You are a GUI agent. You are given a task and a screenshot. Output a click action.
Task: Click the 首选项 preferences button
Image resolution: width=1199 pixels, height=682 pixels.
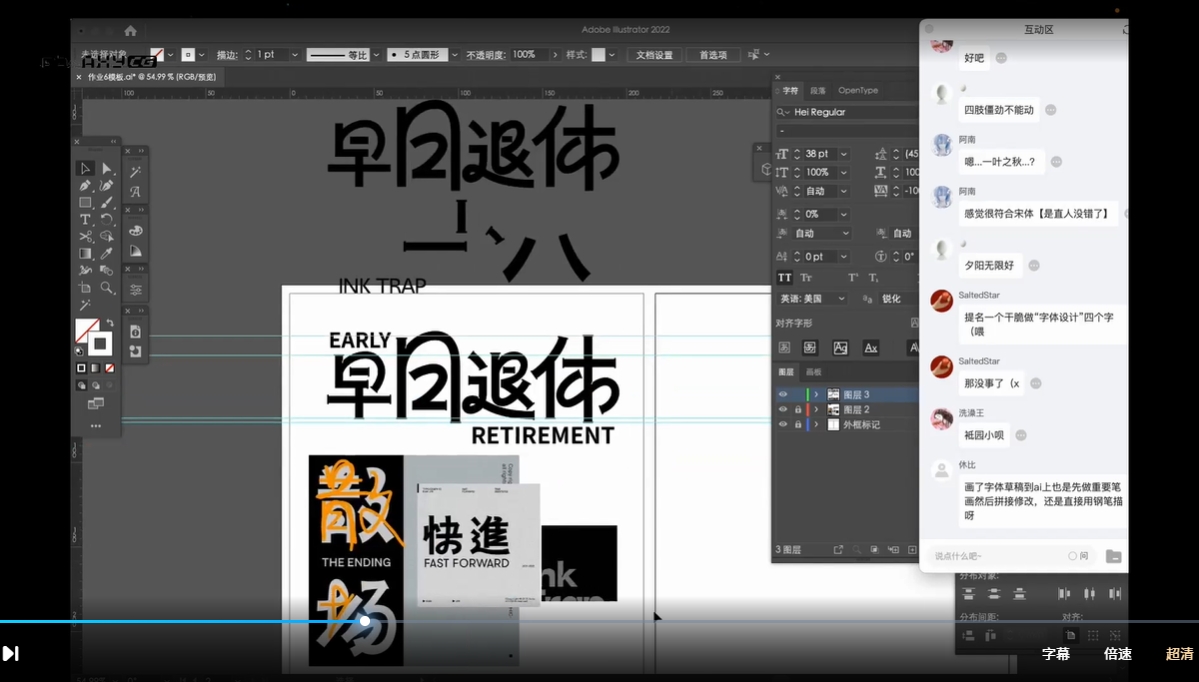(713, 55)
